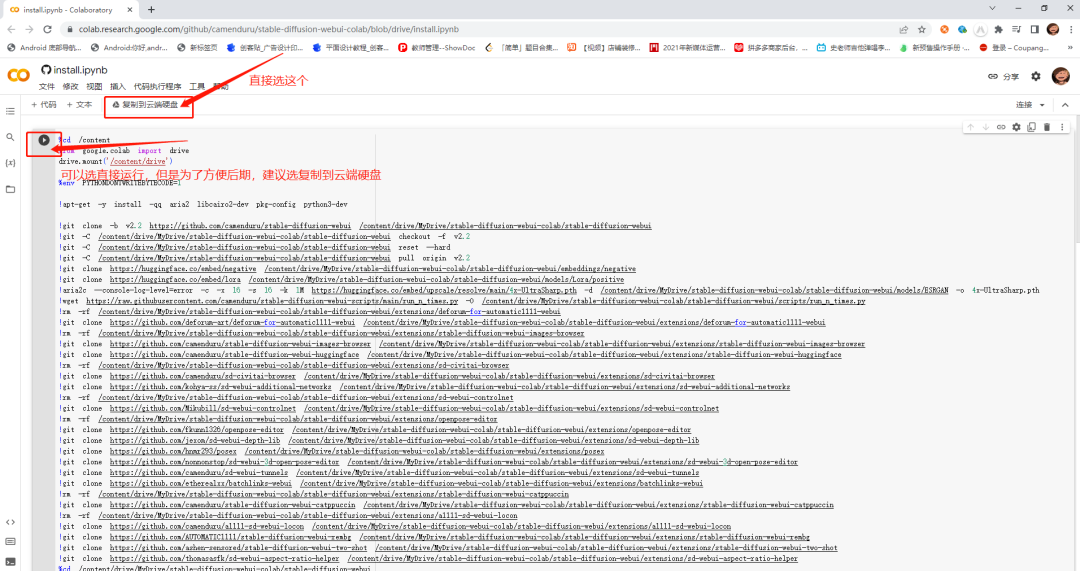Viewport: 1080px width, 571px height.
Task: Open Chrome profile avatar
Action: pos(1052,29)
